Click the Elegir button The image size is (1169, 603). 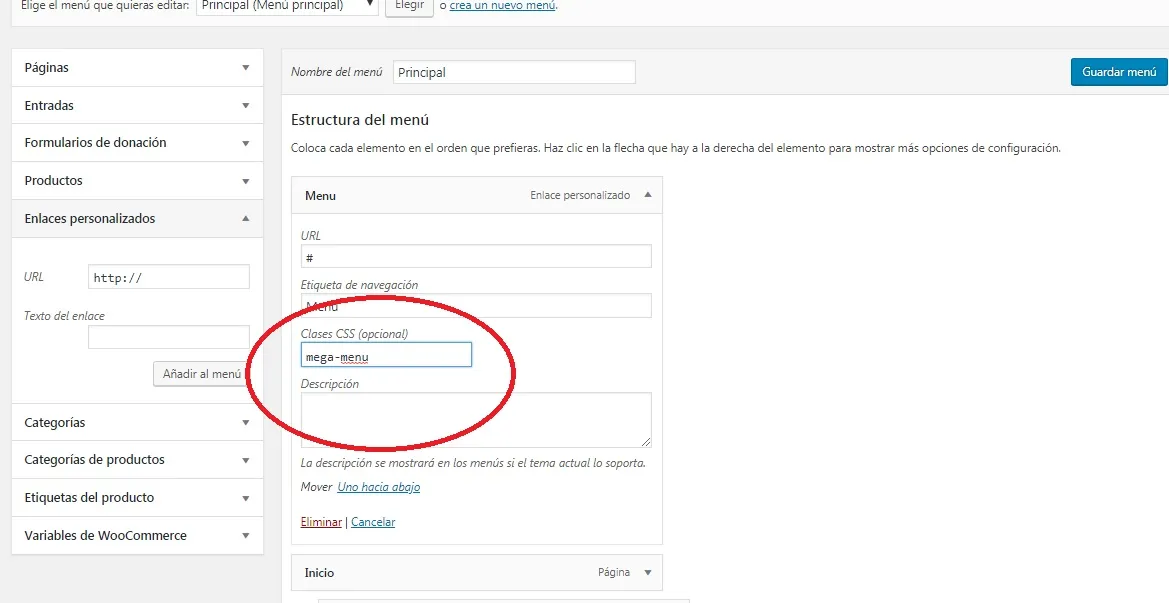coord(409,6)
